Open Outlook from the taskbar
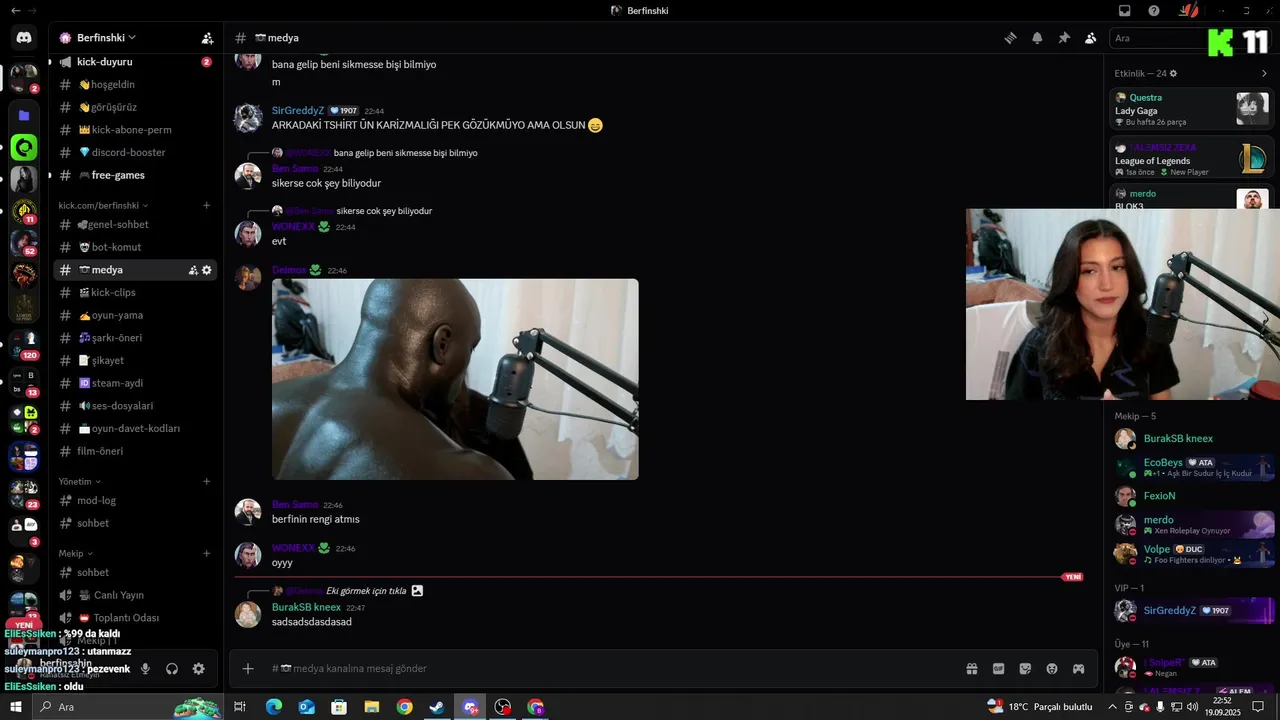Viewport: 1280px width, 720px height. 307,707
